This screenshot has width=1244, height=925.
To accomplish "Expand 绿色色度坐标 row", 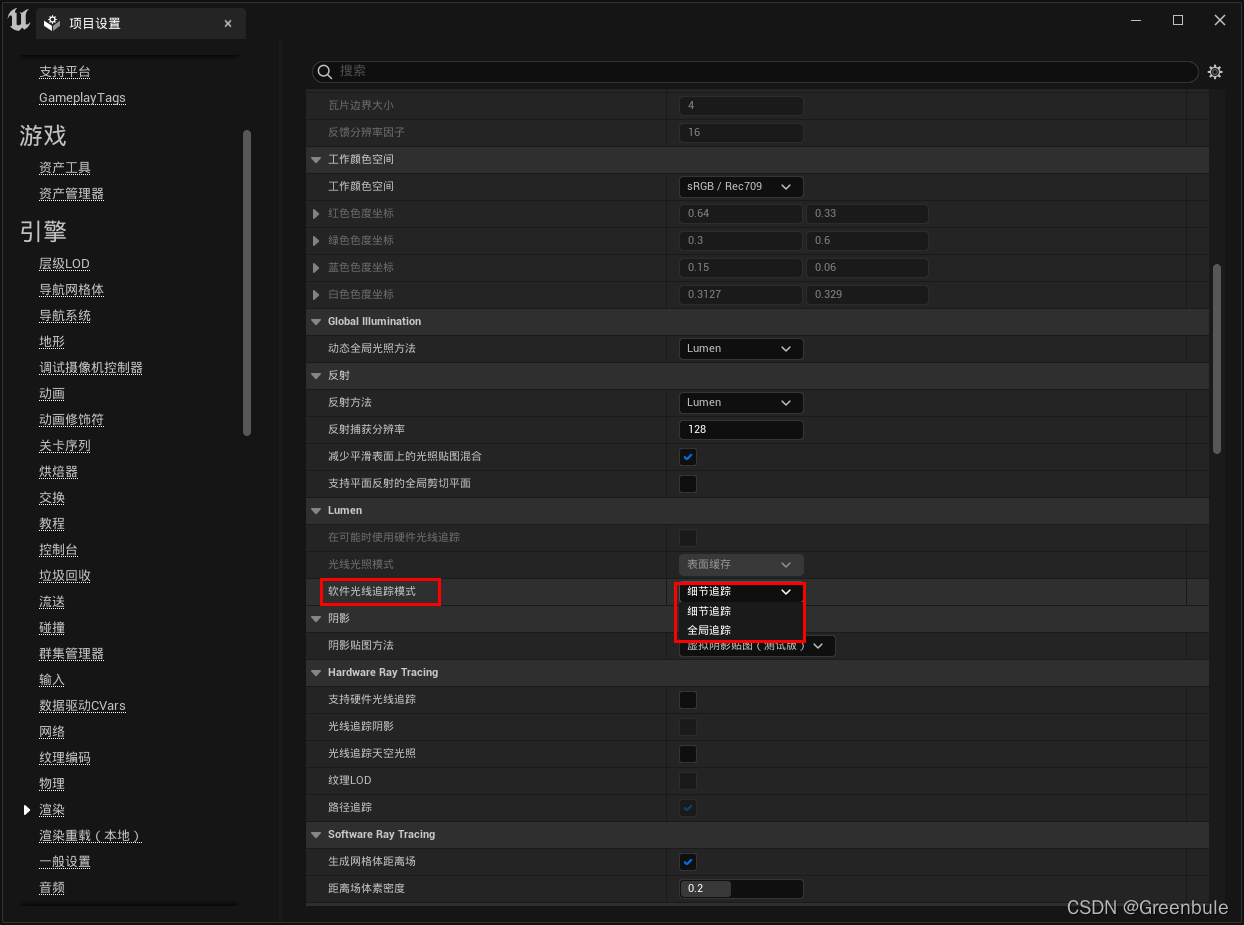I will (318, 240).
